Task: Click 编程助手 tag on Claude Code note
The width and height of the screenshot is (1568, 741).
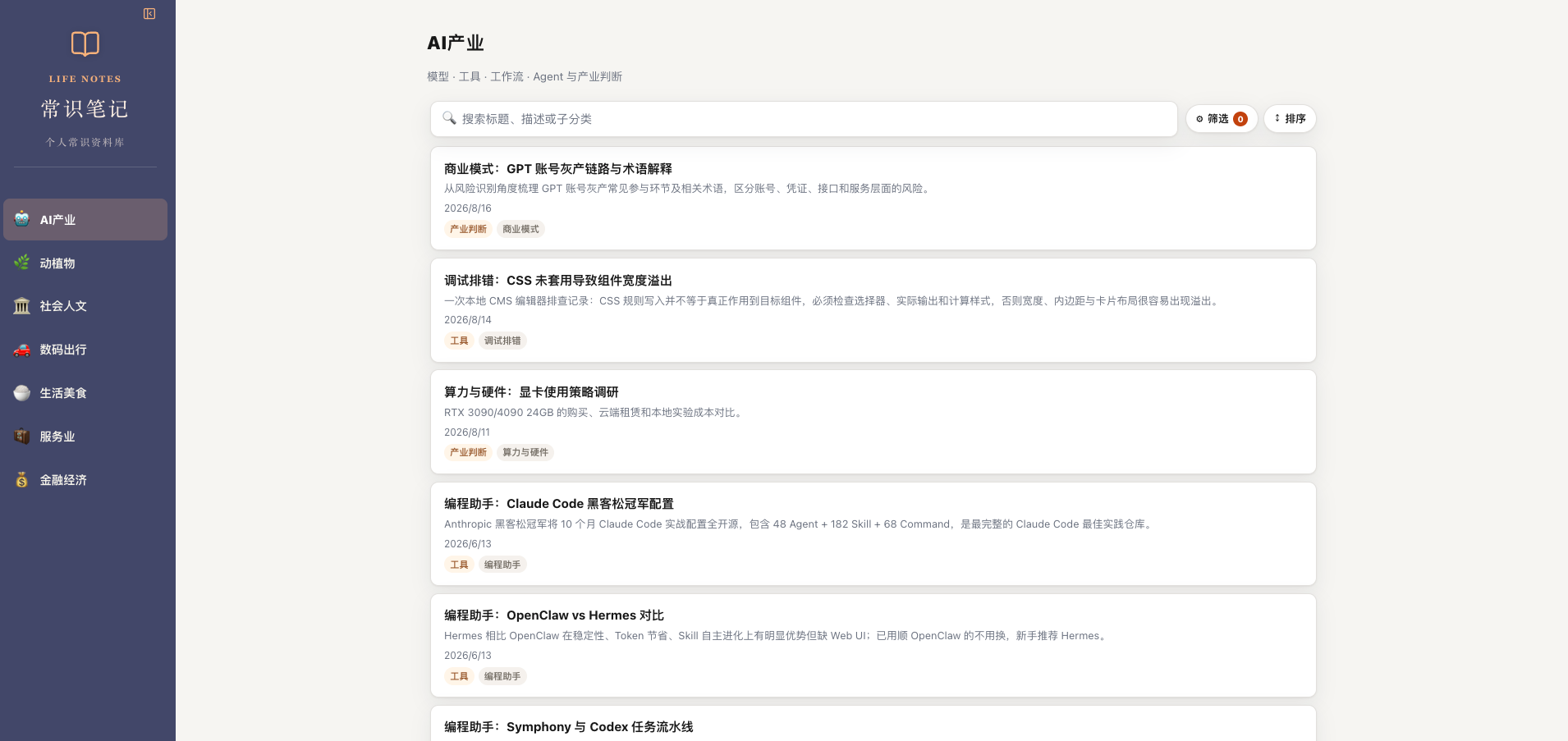Action: pyautogui.click(x=502, y=565)
